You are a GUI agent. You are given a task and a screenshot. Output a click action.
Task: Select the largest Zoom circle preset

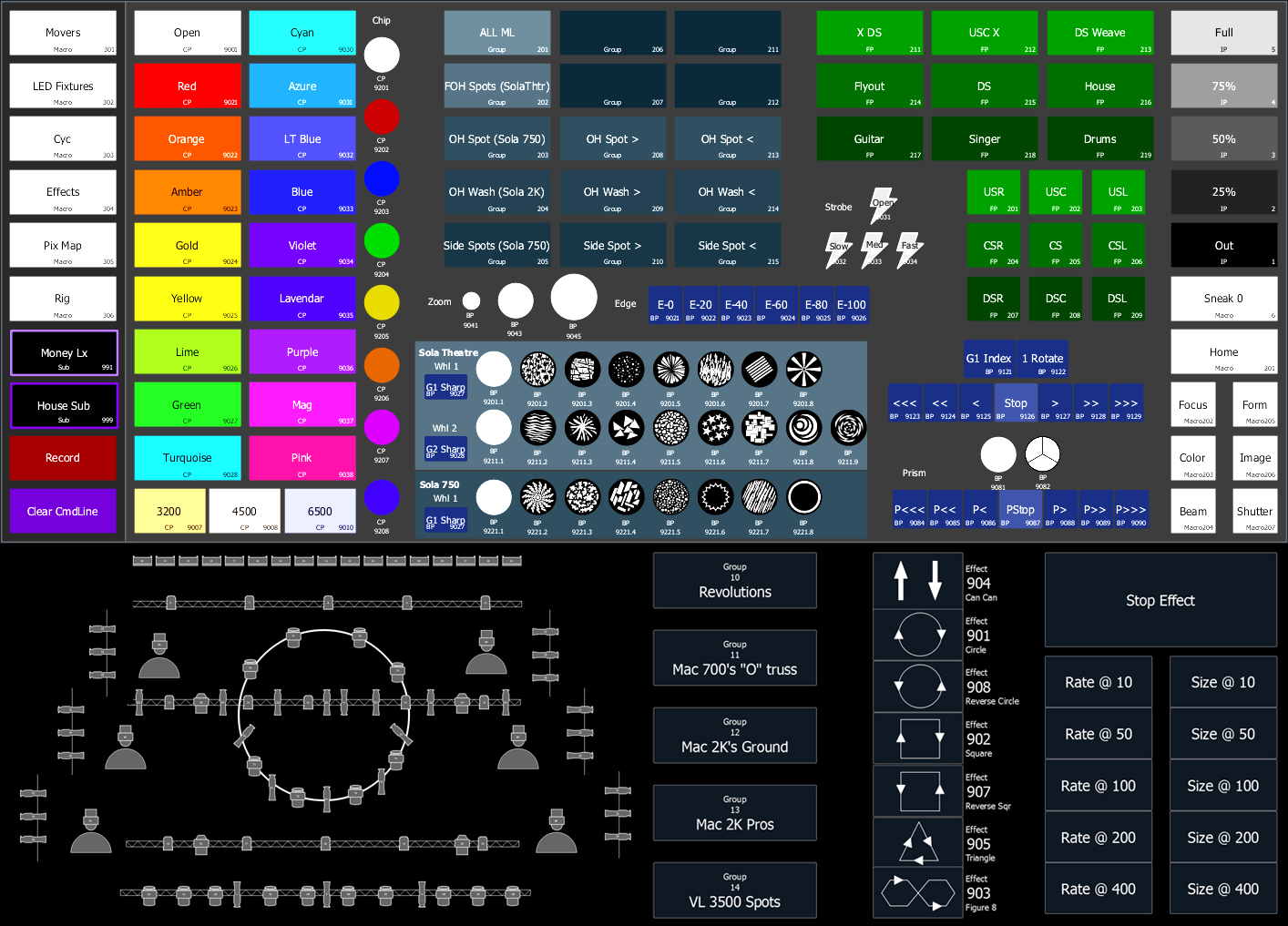[574, 298]
